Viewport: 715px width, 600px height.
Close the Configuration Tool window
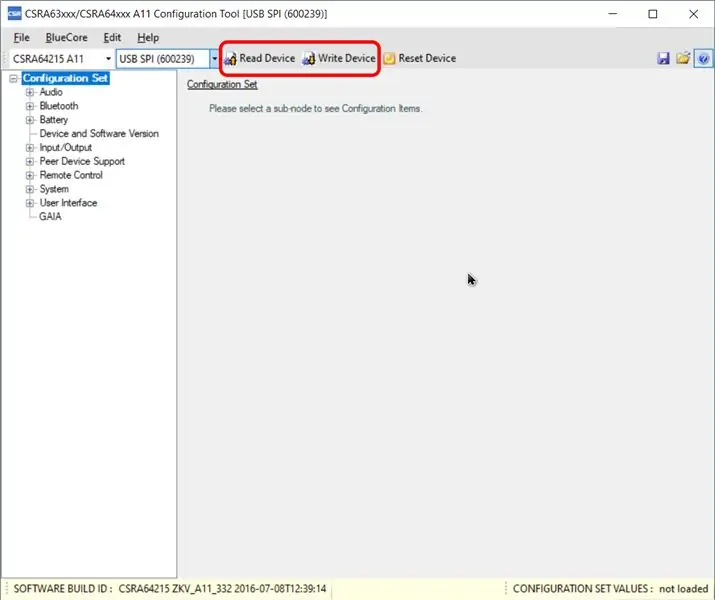click(694, 14)
